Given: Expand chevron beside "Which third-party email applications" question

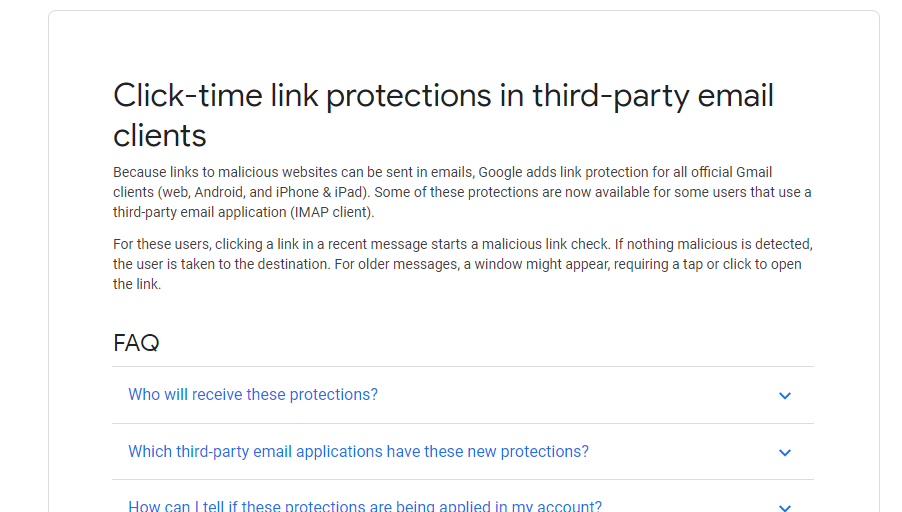Looking at the screenshot, I should click(x=785, y=452).
